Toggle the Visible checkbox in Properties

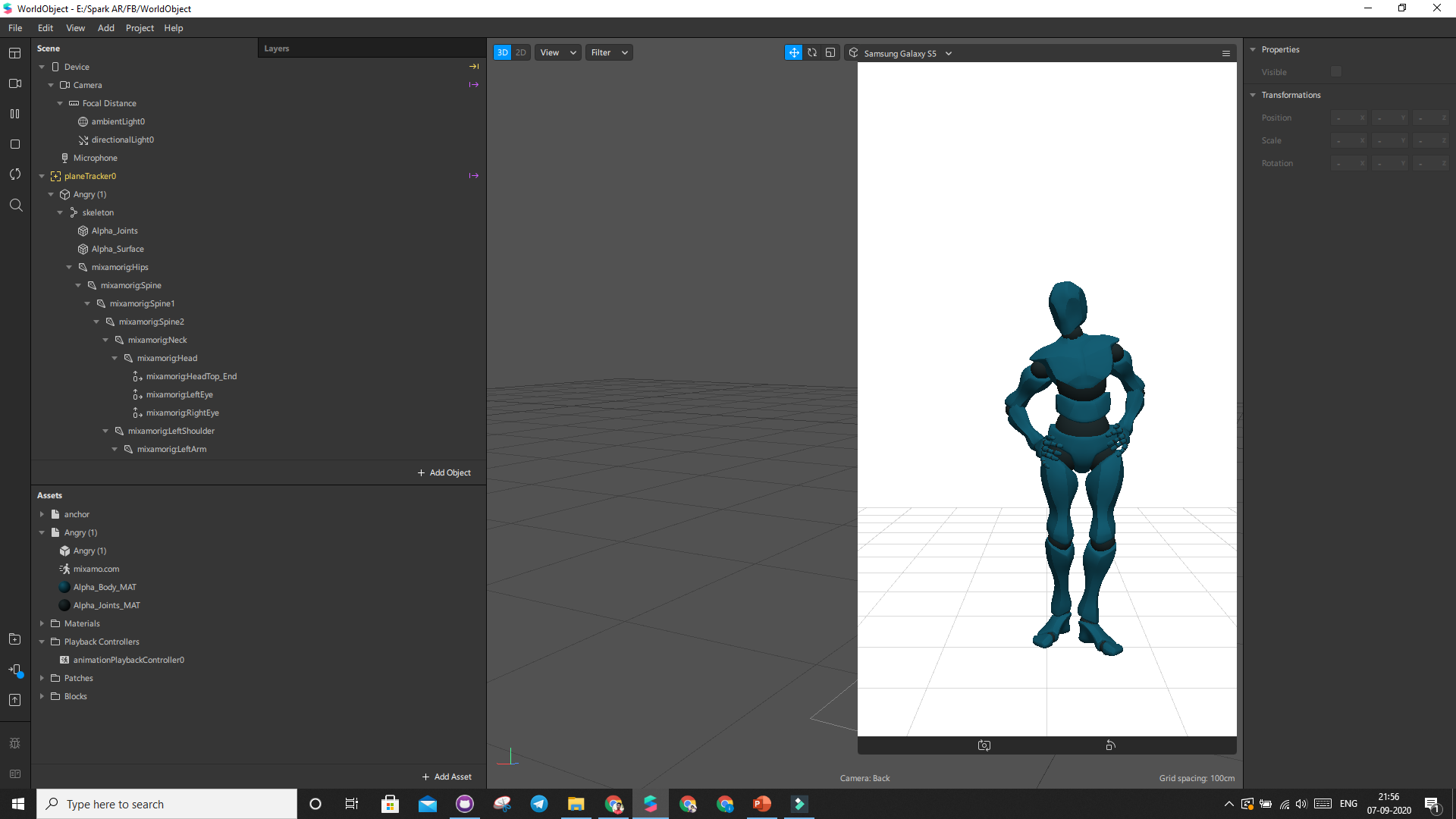pos(1336,71)
